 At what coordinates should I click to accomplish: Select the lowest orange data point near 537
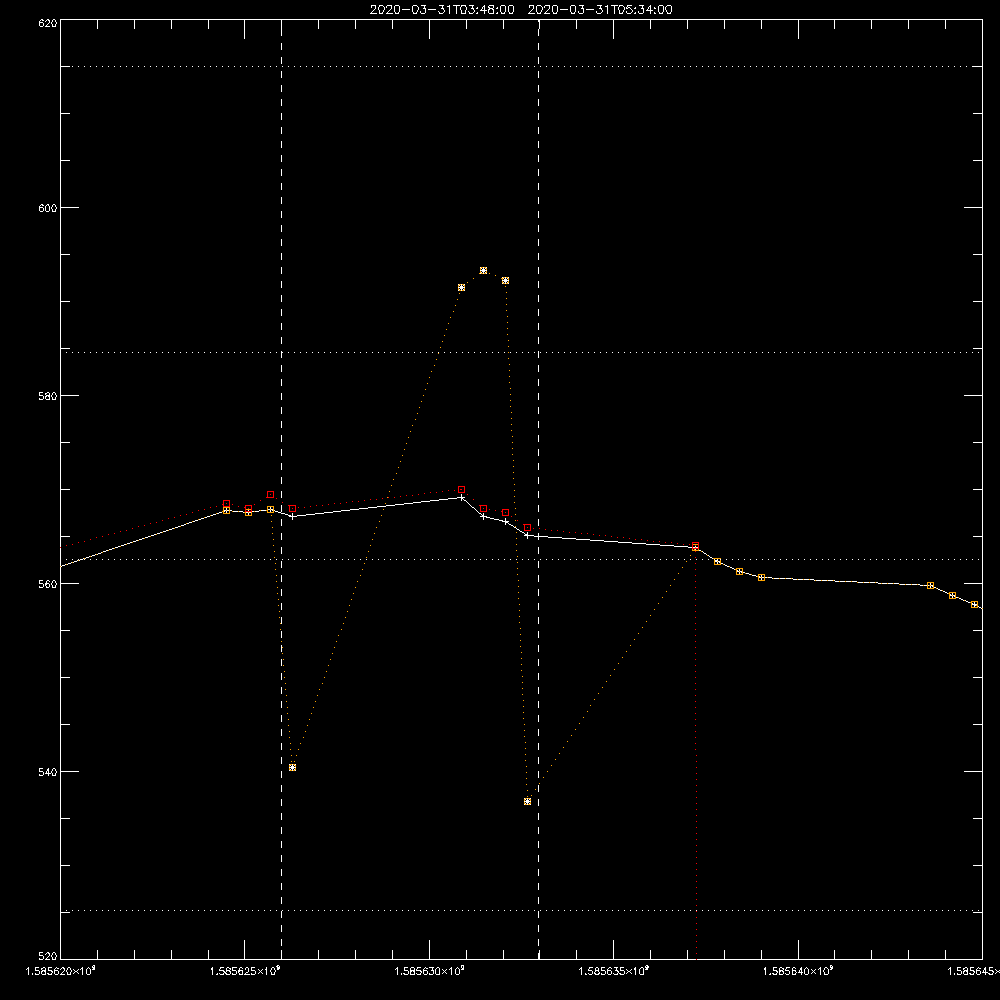(527, 802)
